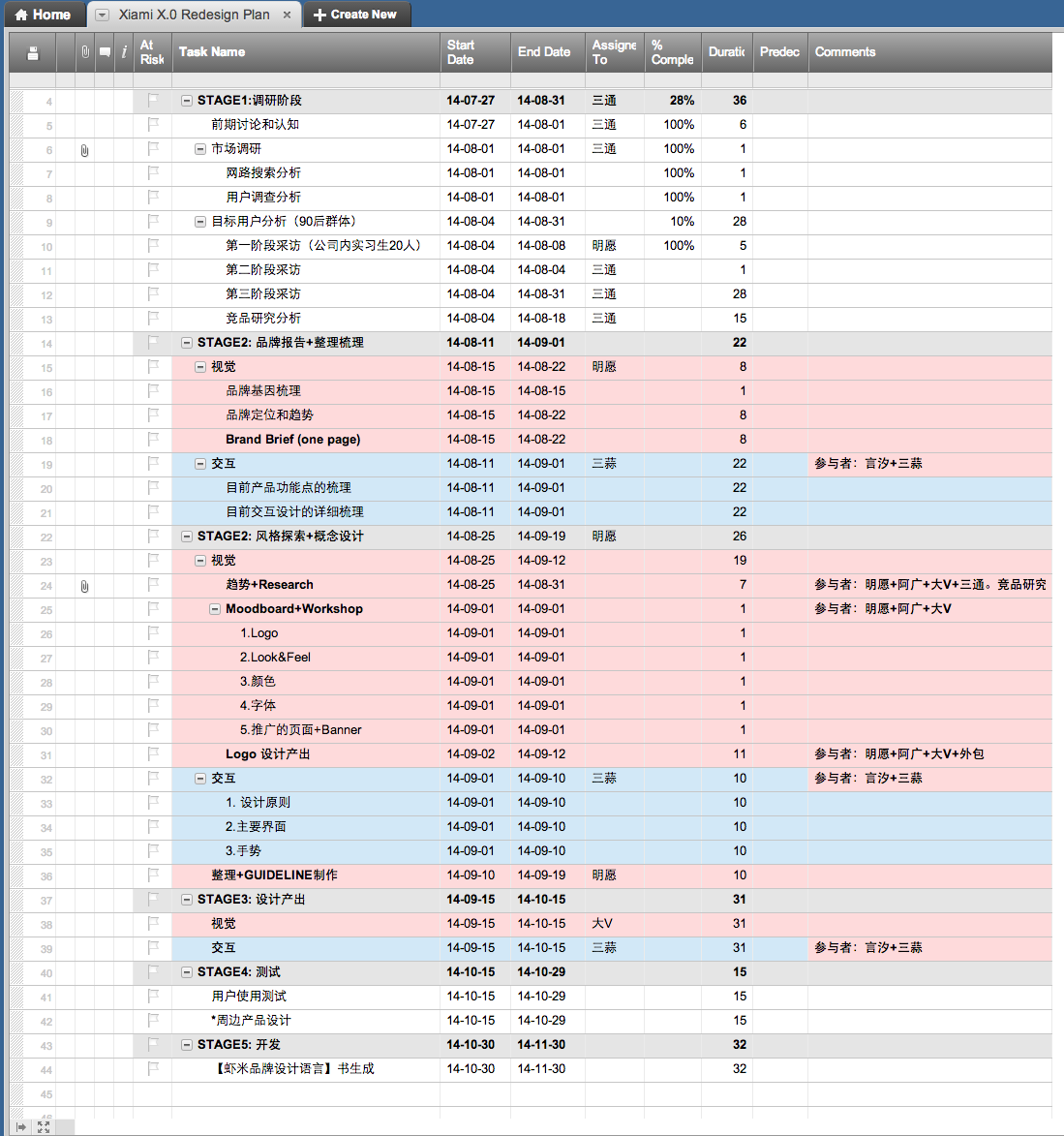Open the Home tab
The image size is (1064, 1136).
coord(43,15)
